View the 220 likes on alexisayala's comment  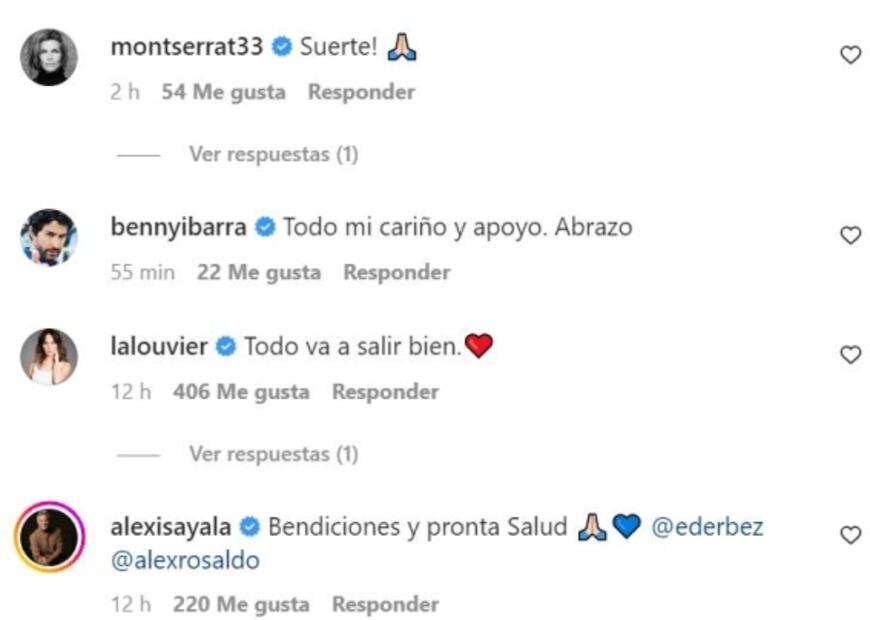point(241,605)
